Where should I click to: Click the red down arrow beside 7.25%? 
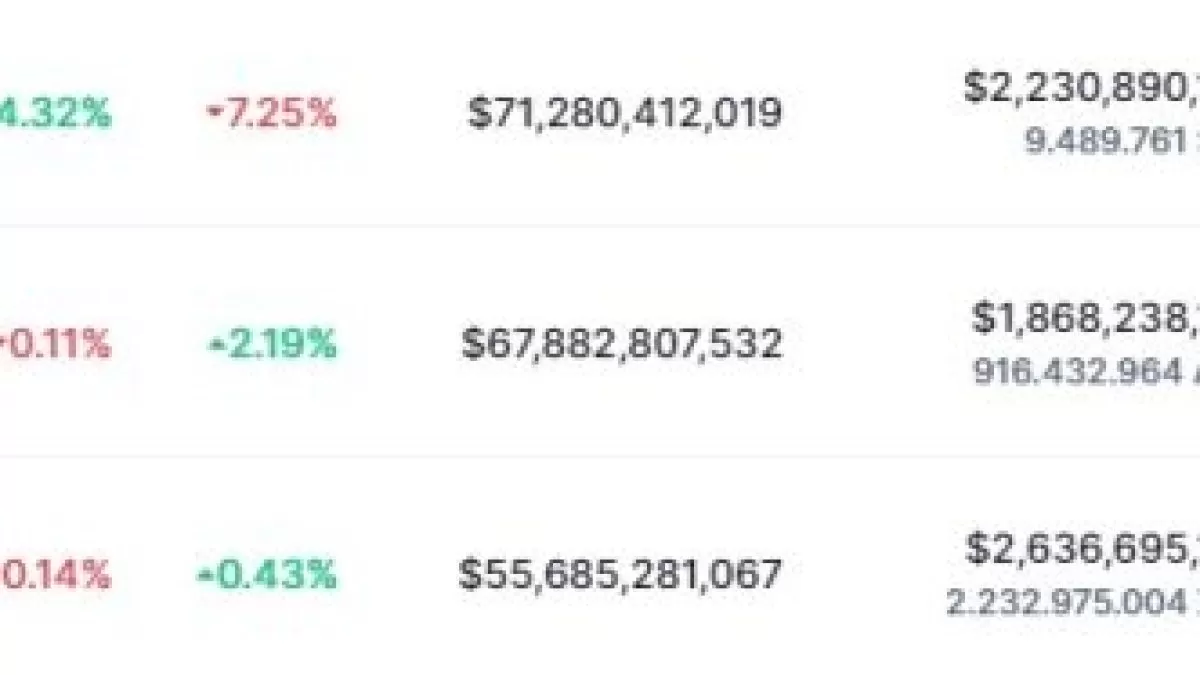[x=213, y=114]
